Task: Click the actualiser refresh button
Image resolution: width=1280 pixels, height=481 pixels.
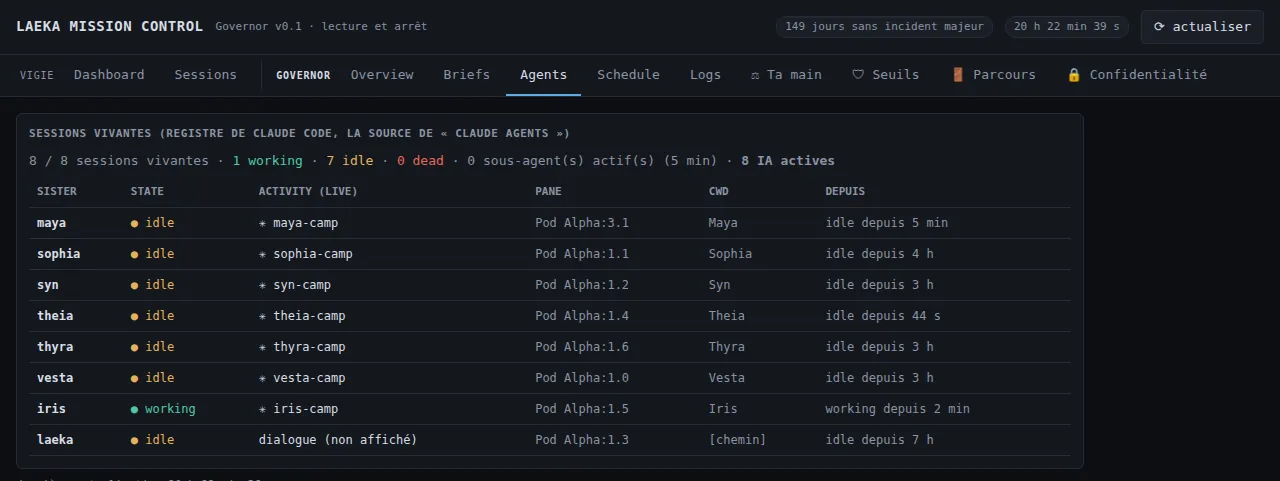Action: click(x=1202, y=27)
